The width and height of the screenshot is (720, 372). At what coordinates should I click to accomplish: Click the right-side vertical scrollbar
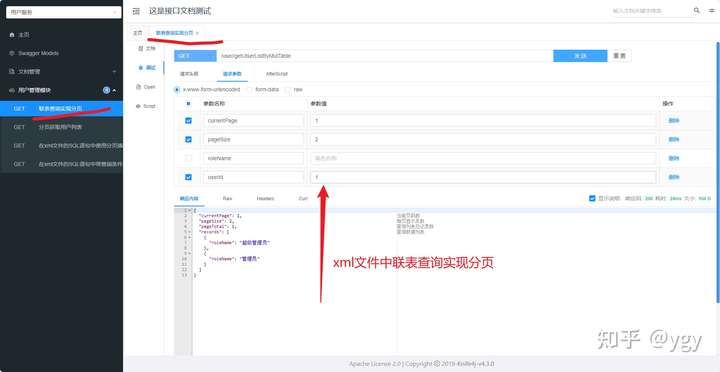[718, 172]
